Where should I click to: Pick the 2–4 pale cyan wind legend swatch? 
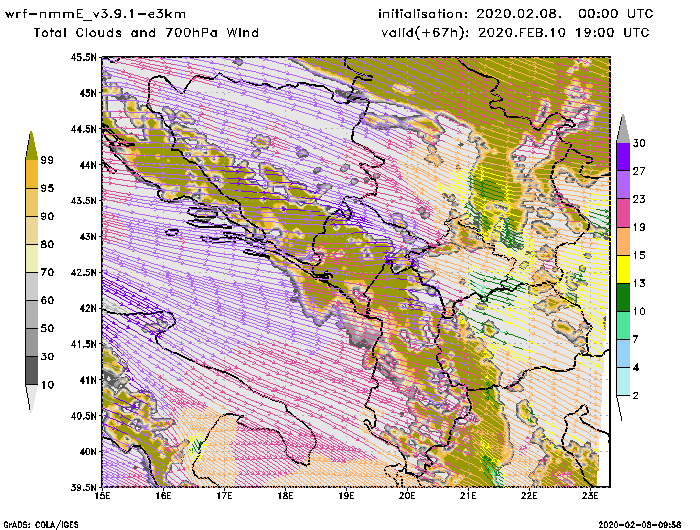(623, 382)
